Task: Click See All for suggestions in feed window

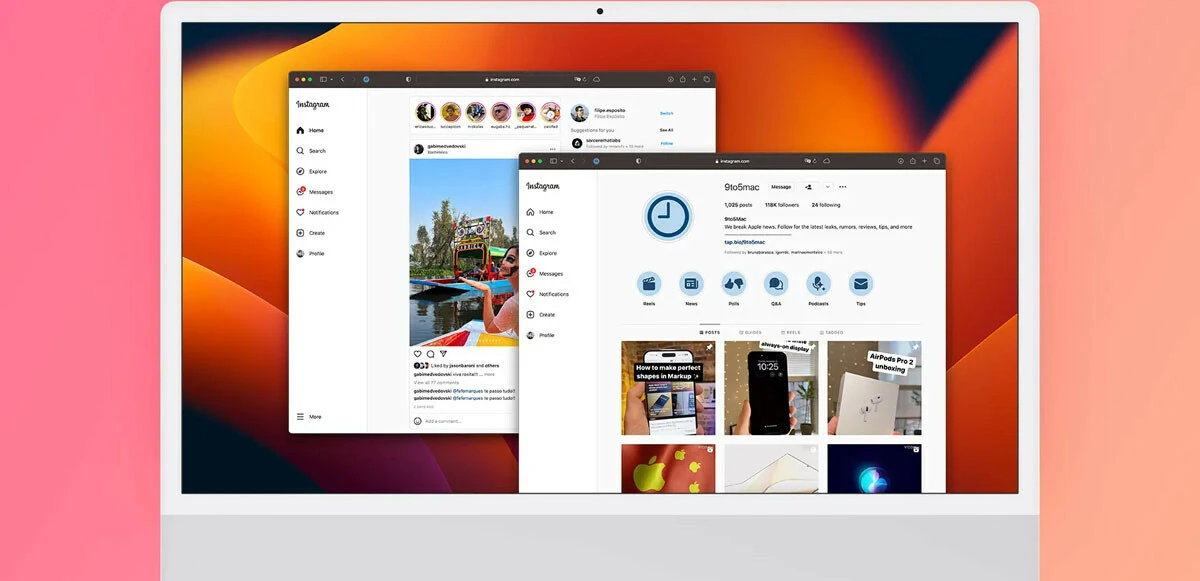Action: (x=666, y=130)
